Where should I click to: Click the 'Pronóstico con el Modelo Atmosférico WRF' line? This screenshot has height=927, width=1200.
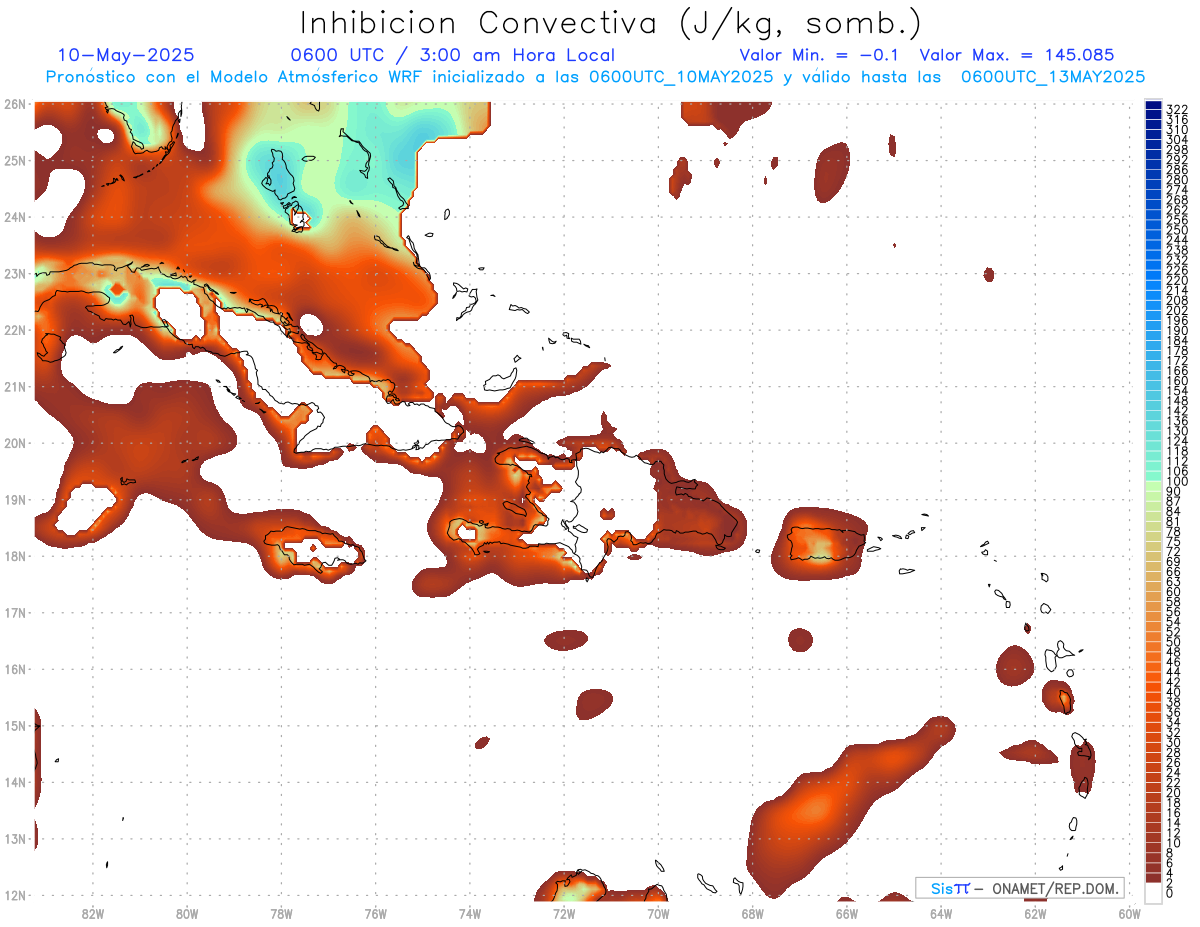pos(595,76)
